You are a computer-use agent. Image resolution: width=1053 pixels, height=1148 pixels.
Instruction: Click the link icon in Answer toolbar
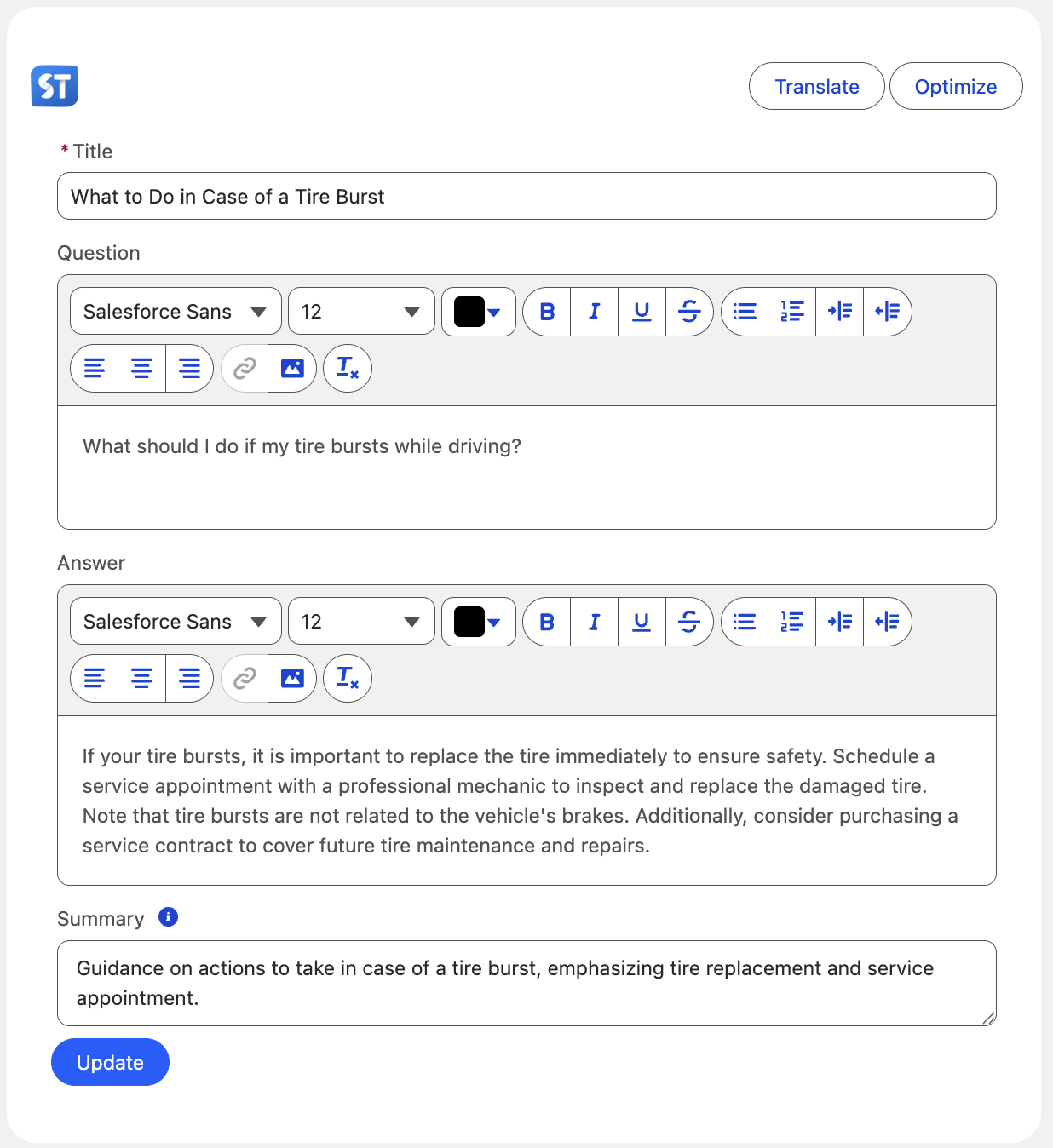click(x=245, y=678)
